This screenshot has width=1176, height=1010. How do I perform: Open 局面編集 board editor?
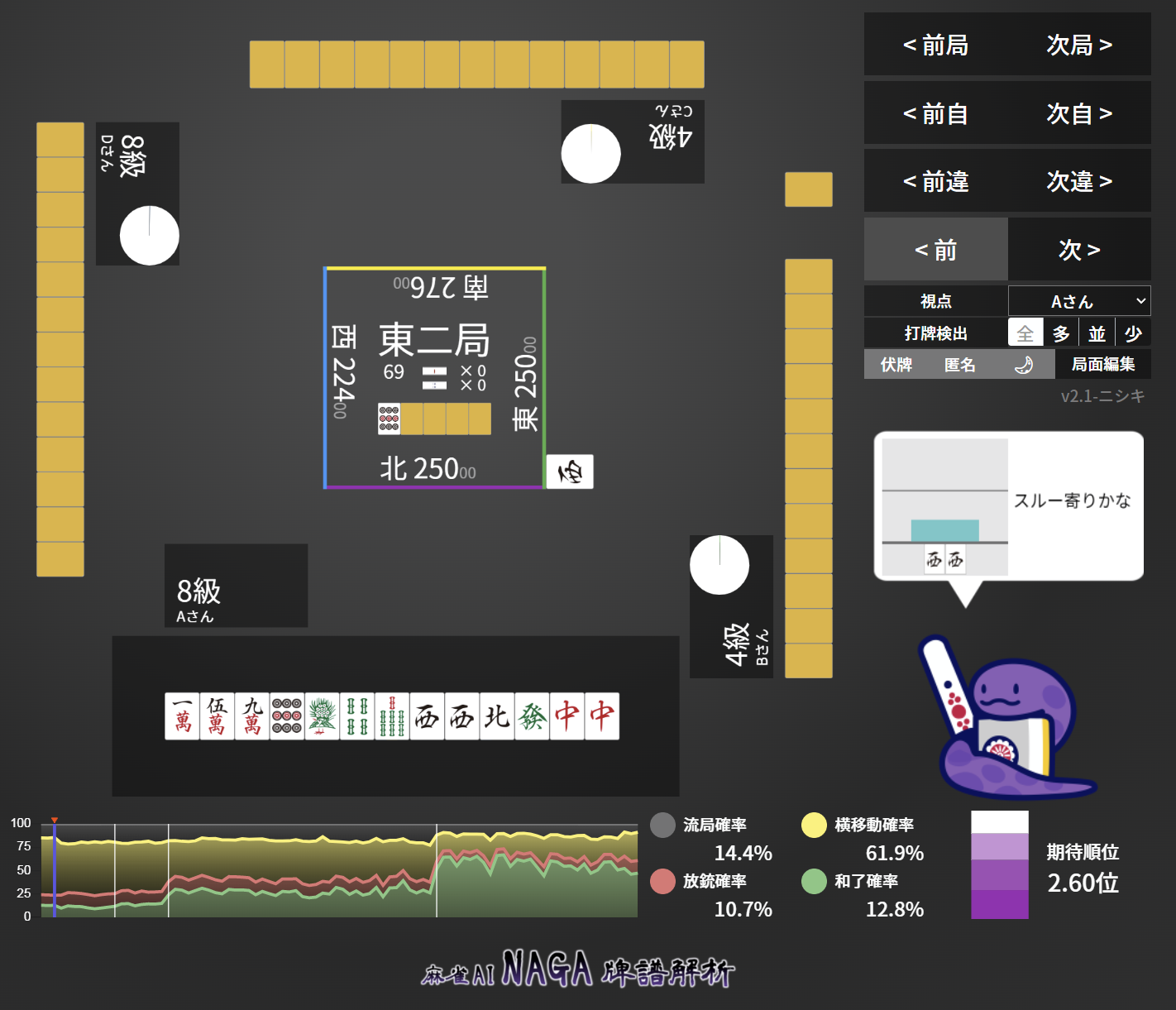click(x=1103, y=364)
